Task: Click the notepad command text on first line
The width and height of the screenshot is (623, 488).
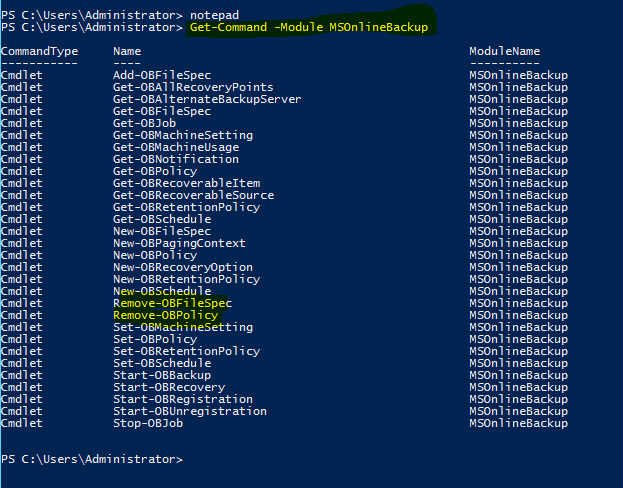Action: pos(215,15)
